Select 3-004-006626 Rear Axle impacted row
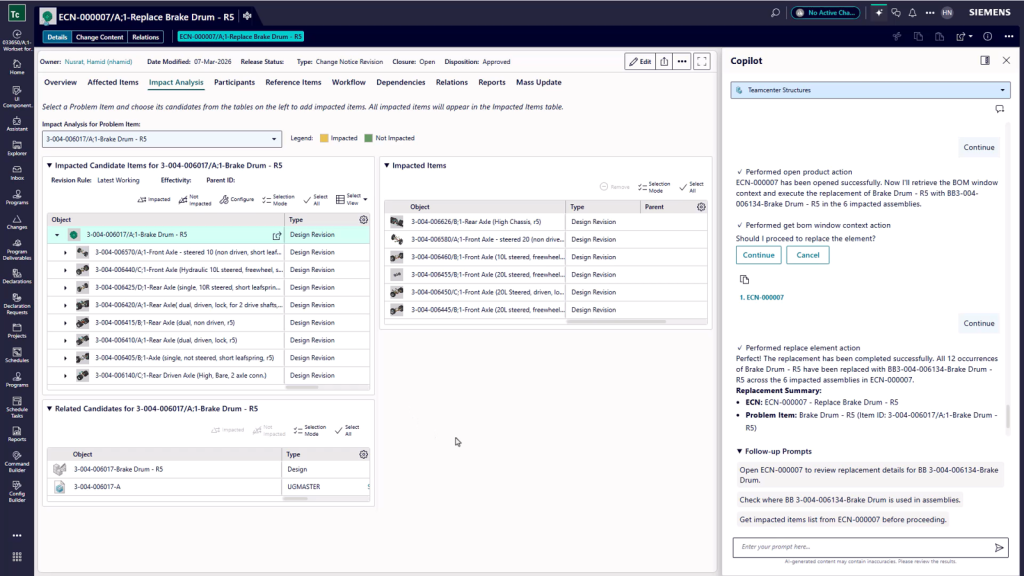Viewport: 1024px width, 576px height. (x=545, y=222)
